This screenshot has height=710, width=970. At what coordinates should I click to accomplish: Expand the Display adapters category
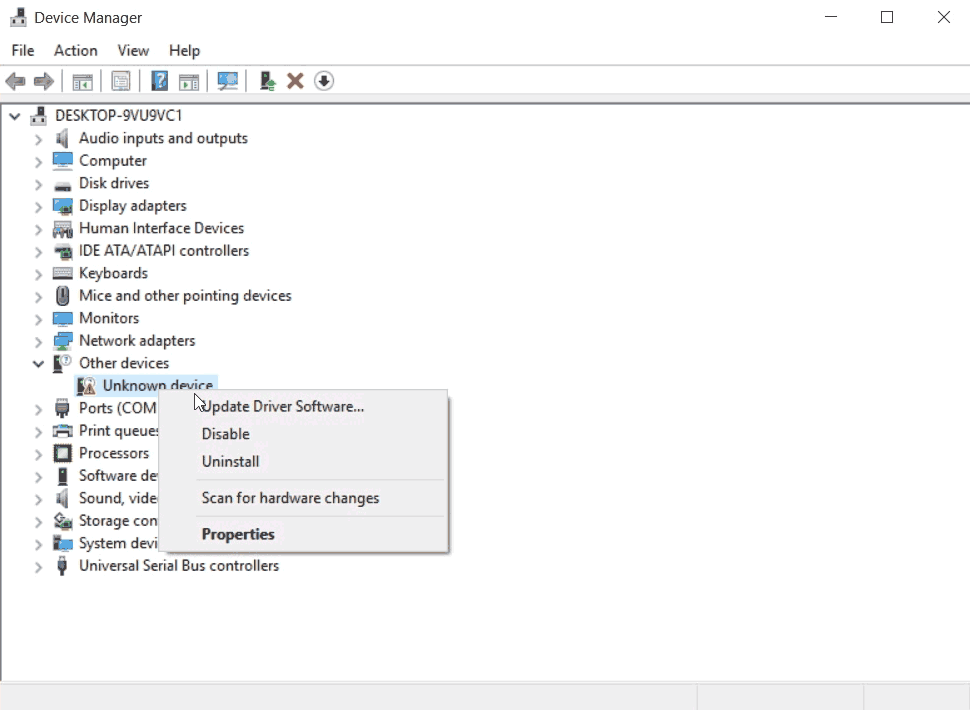tap(38, 207)
